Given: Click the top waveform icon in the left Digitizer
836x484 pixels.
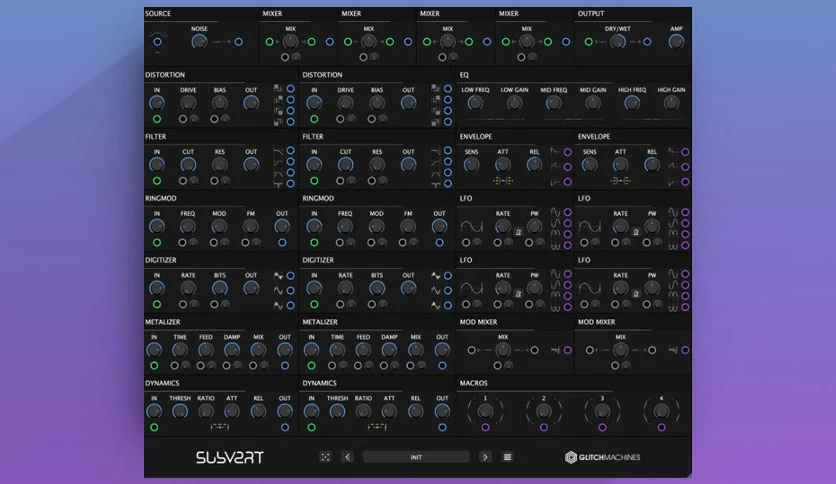Looking at the screenshot, I should tap(278, 276).
